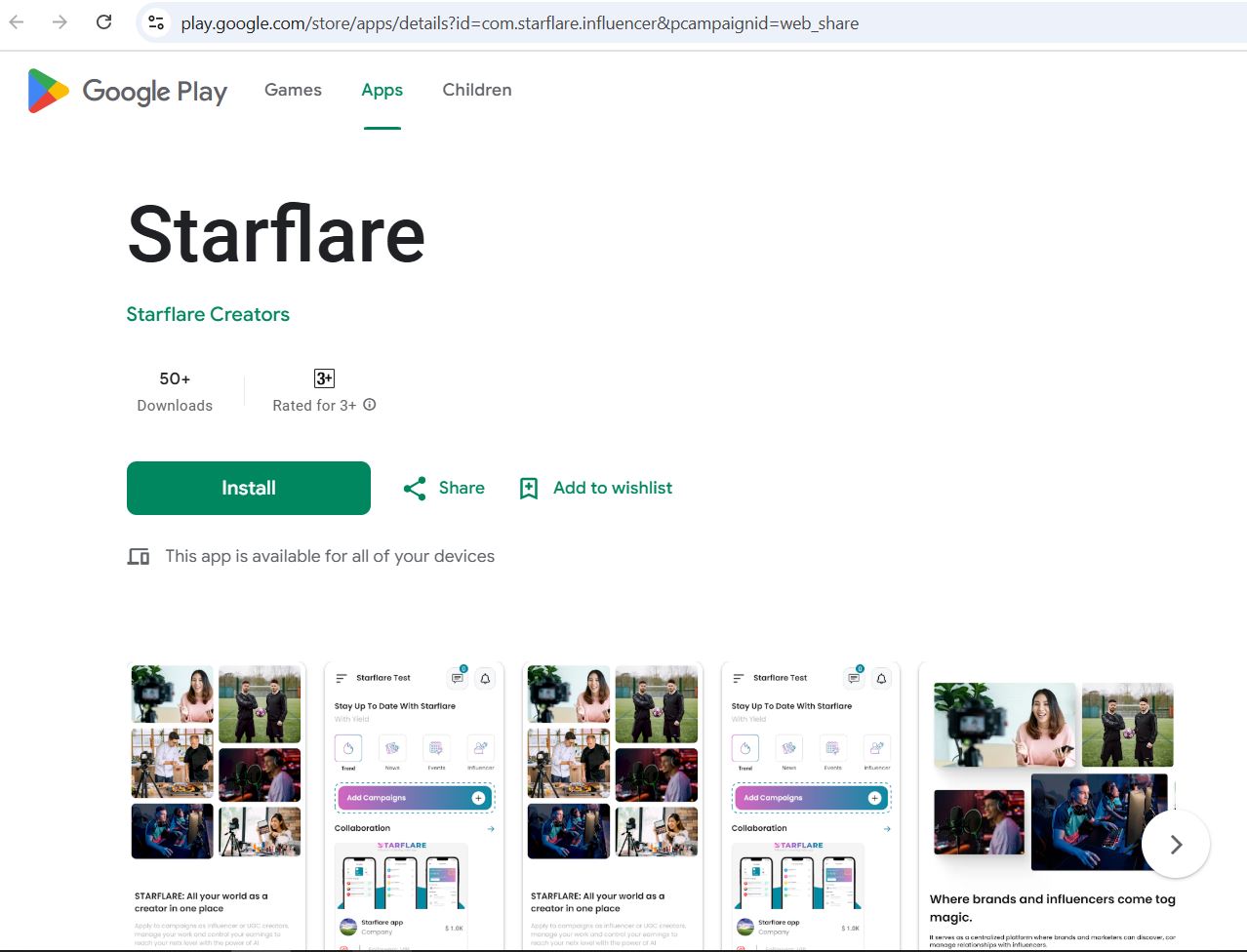The height and width of the screenshot is (952, 1247).
Task: Install the Starflare app
Action: coord(249,488)
